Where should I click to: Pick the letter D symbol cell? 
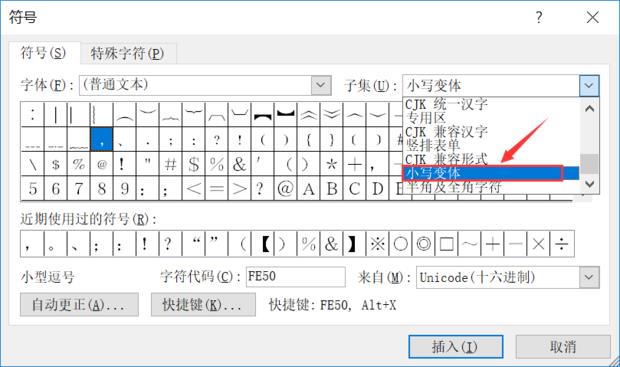tap(377, 189)
